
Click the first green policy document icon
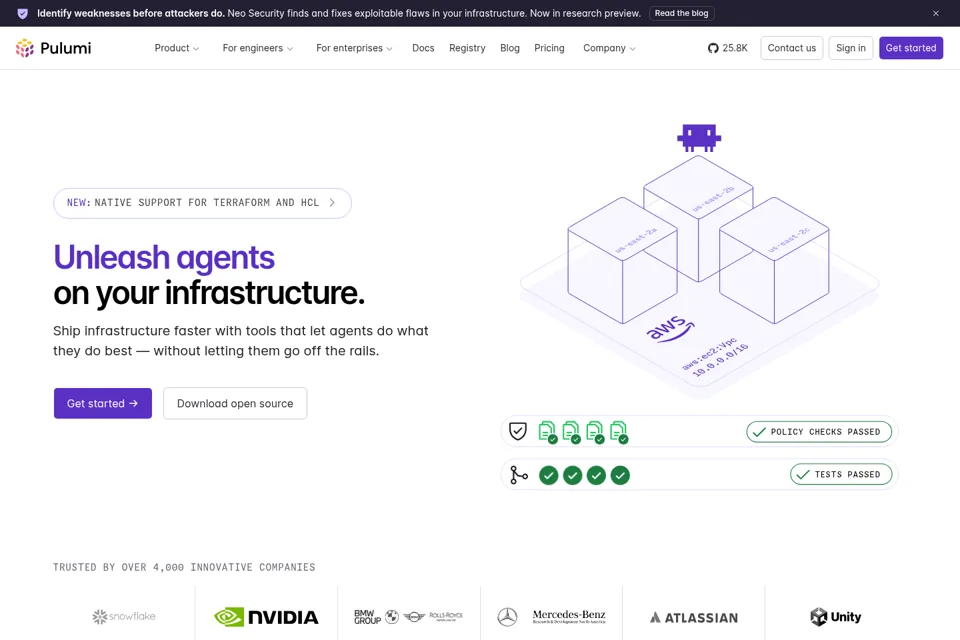point(548,432)
